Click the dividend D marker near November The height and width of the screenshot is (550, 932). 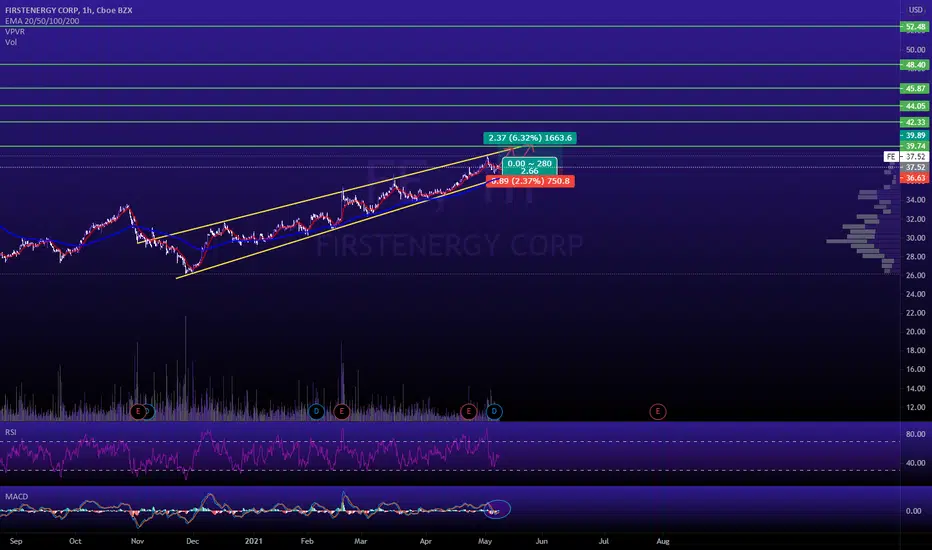[x=149, y=411]
